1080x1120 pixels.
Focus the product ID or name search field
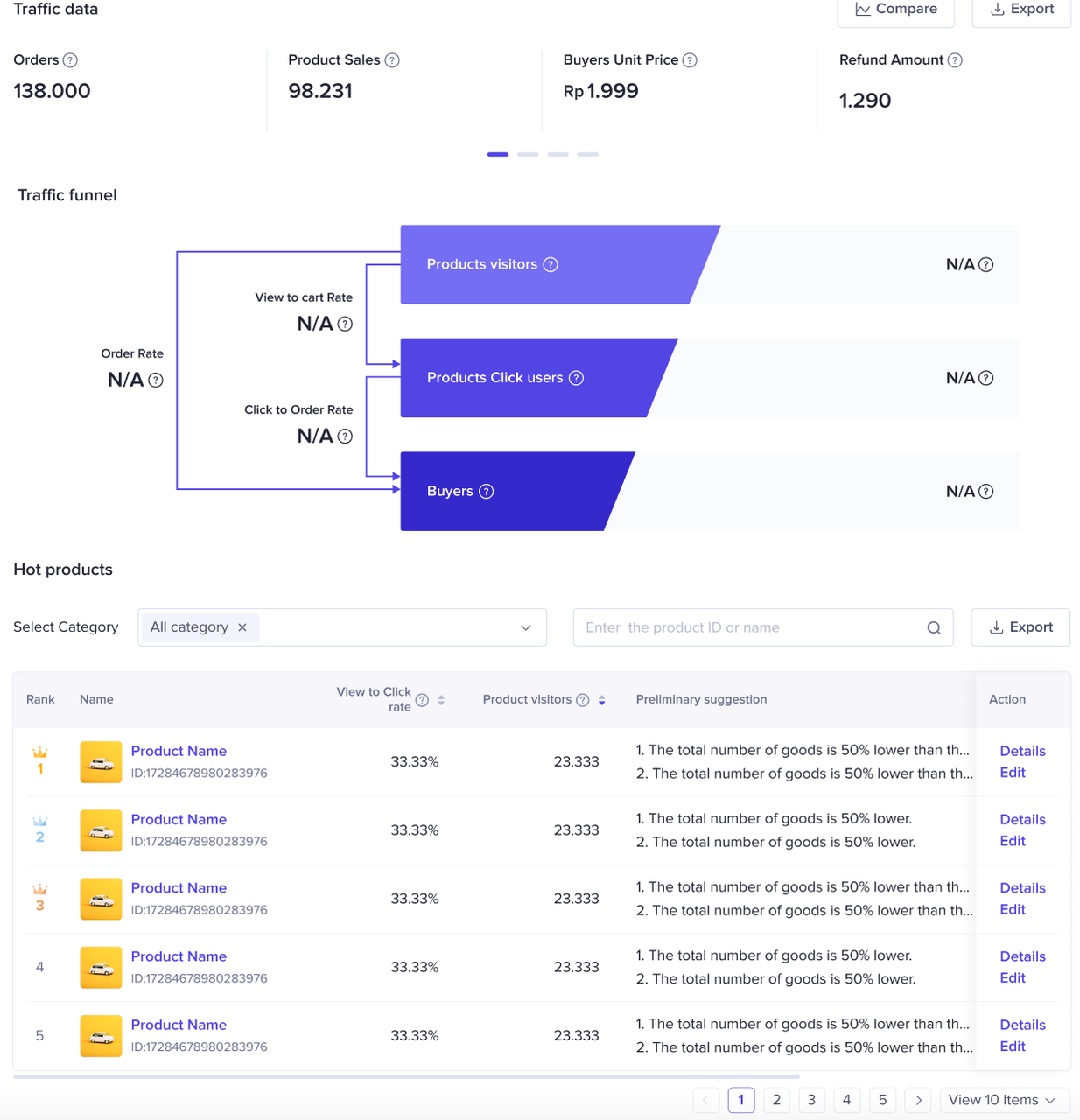(748, 627)
